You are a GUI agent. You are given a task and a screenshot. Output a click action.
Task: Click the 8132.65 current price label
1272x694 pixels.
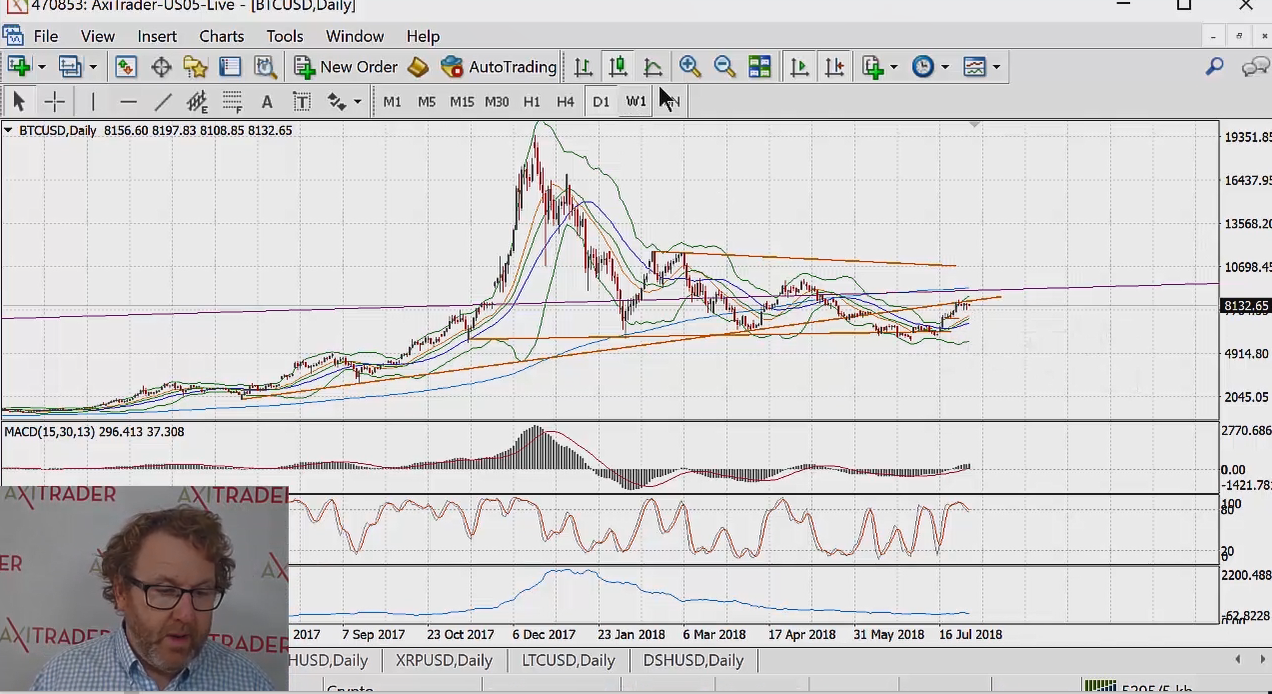(x=1246, y=306)
